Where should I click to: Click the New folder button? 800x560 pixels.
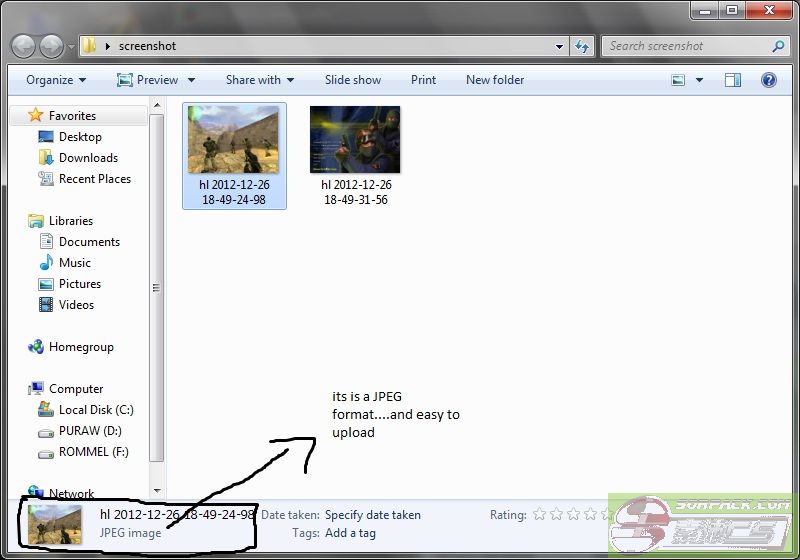coord(495,80)
